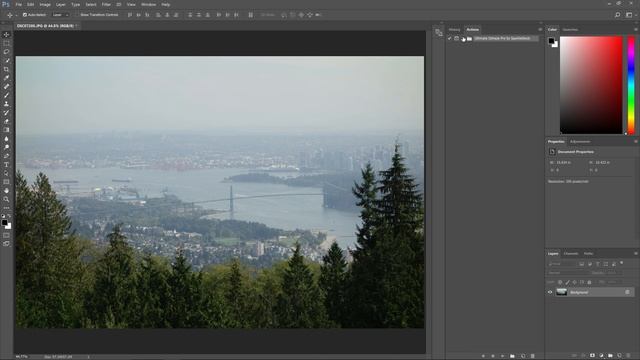Toggle action set checkmark in Actions panel

(x=449, y=38)
